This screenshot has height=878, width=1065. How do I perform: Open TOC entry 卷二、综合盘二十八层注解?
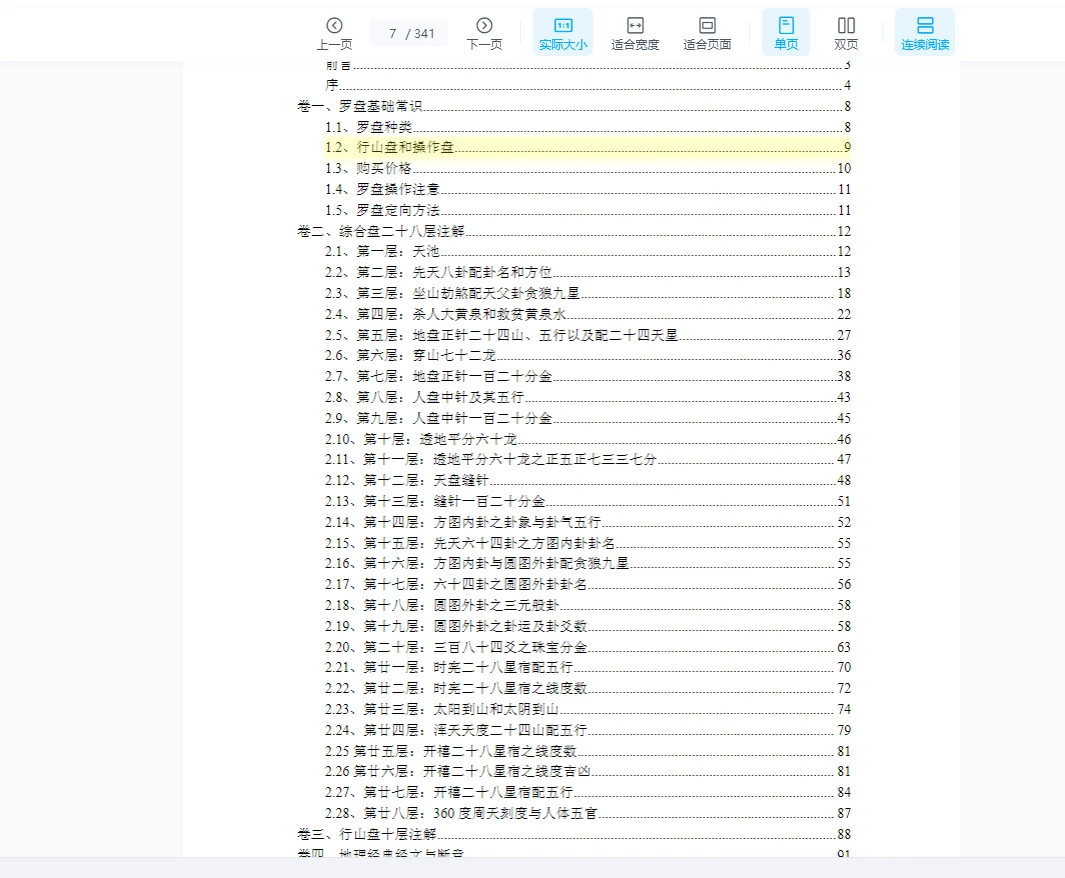coord(574,232)
